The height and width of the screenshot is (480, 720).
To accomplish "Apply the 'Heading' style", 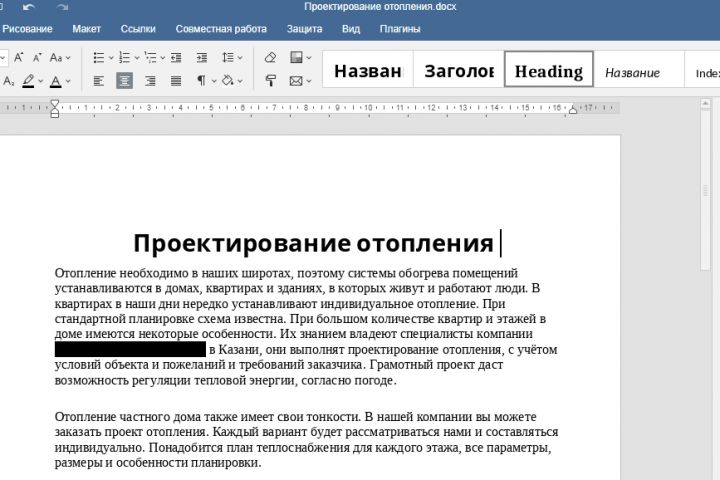I will click(x=549, y=69).
